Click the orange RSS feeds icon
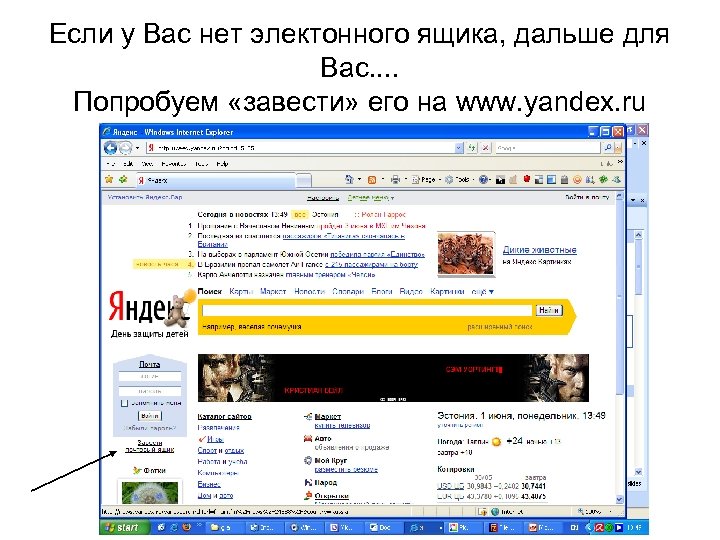 (372, 180)
